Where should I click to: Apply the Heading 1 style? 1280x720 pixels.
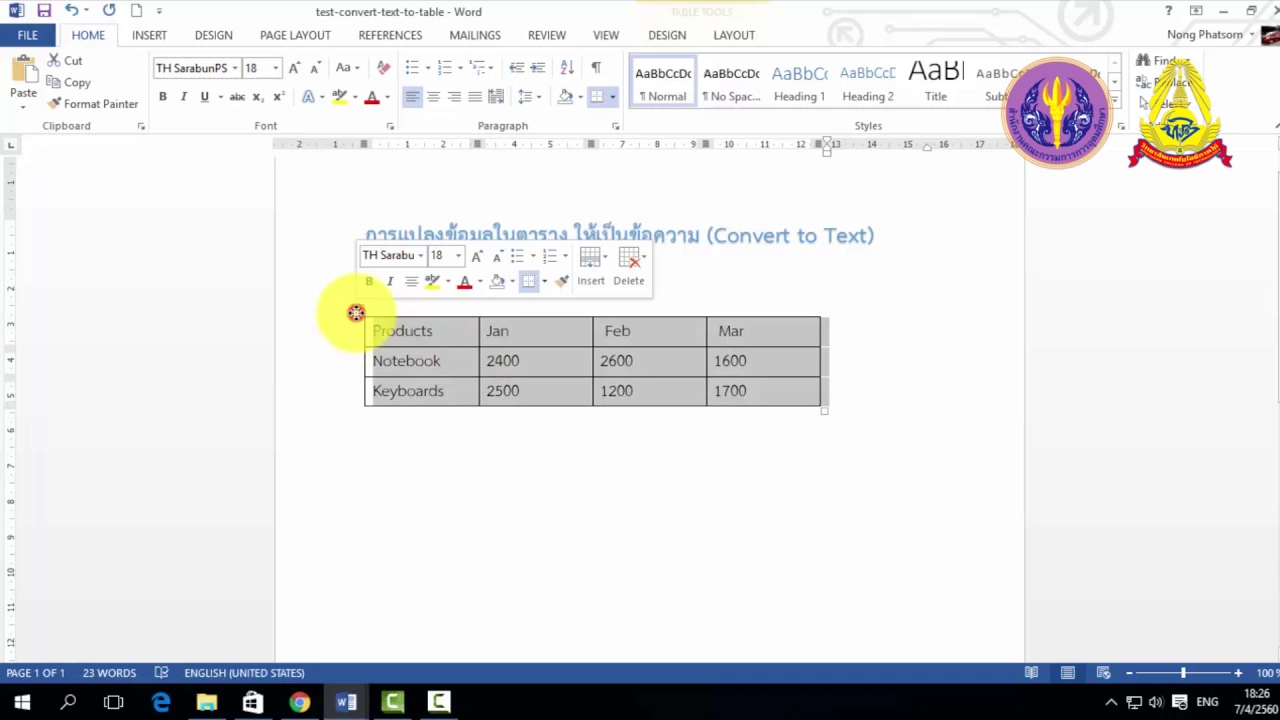coord(799,83)
